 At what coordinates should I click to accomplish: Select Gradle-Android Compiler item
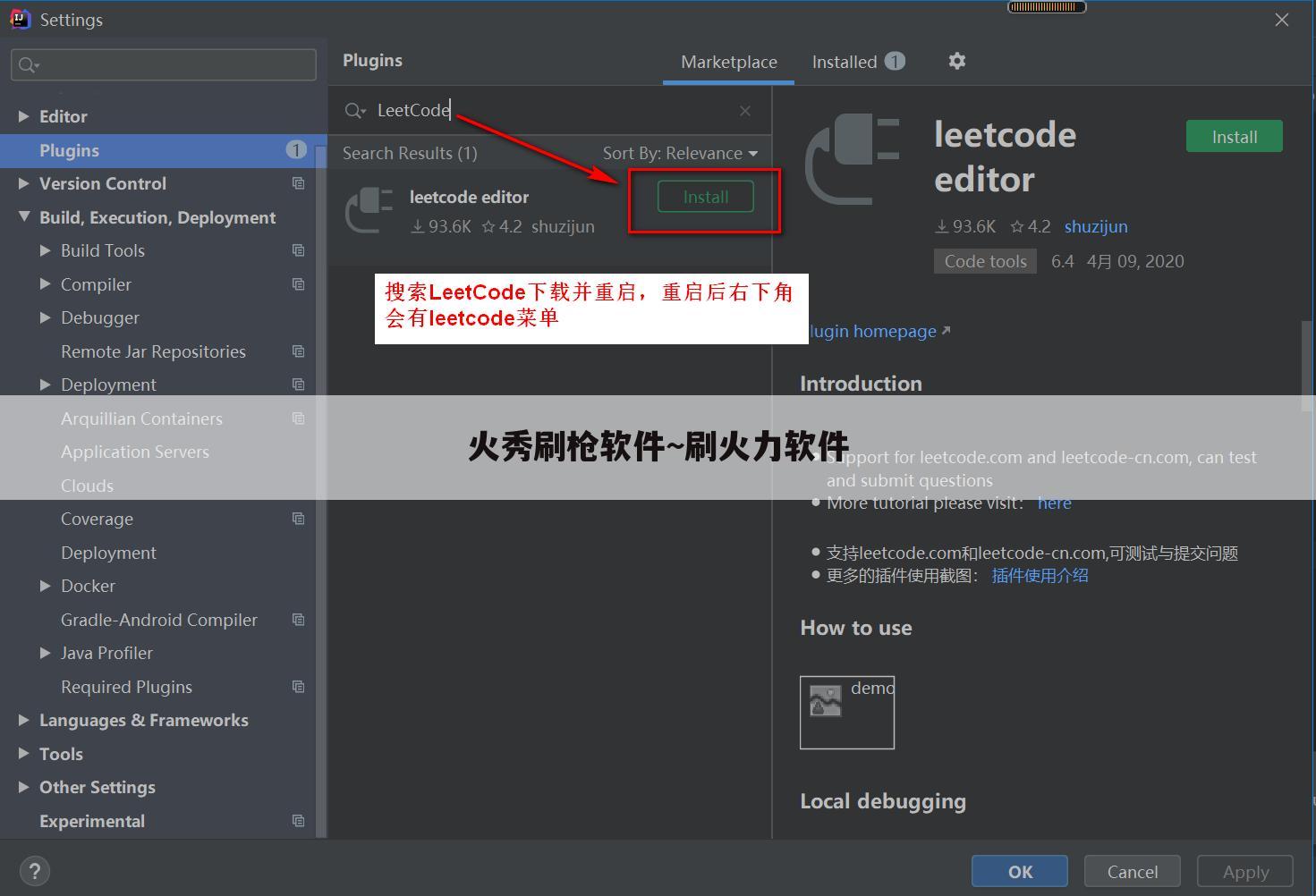(x=158, y=620)
